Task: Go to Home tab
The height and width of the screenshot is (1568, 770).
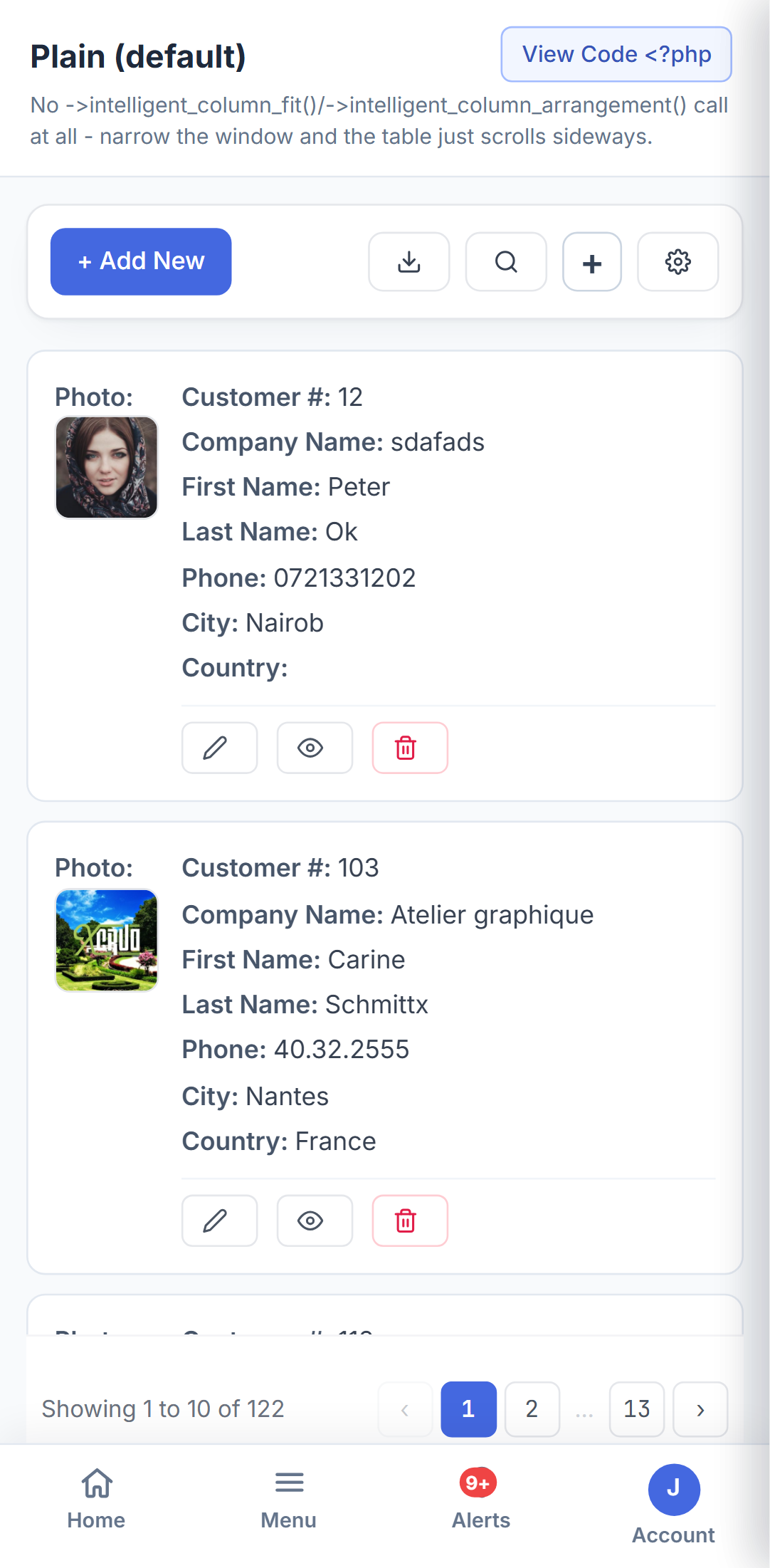Action: tap(96, 1499)
